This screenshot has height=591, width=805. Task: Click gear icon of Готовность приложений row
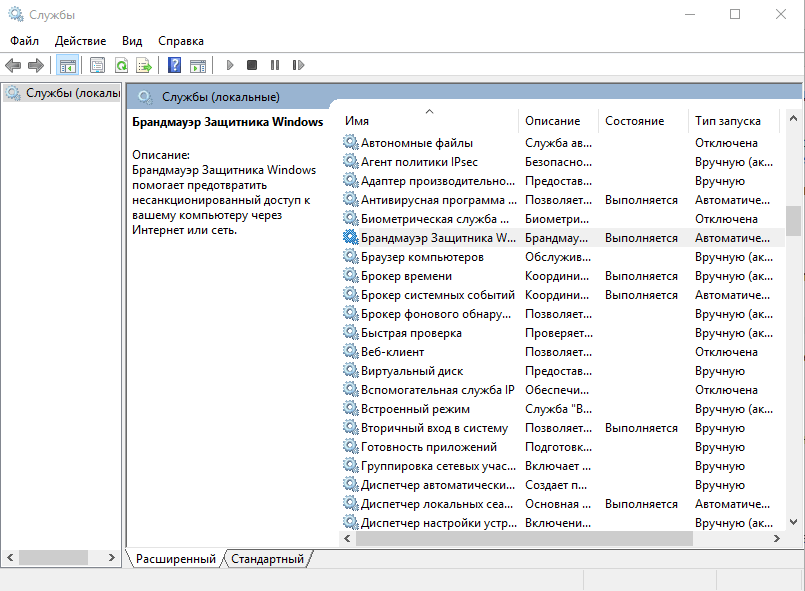350,447
